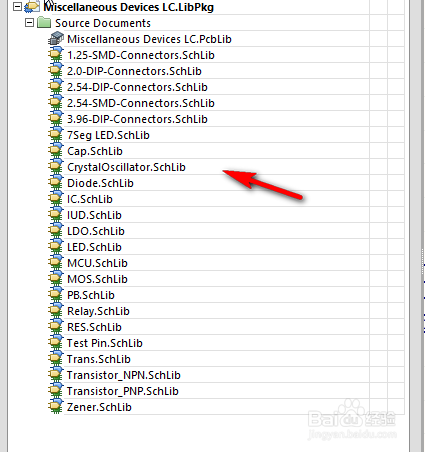Select the Transistor_PNP.SchLib document
The width and height of the screenshot is (425, 452).
point(123,391)
